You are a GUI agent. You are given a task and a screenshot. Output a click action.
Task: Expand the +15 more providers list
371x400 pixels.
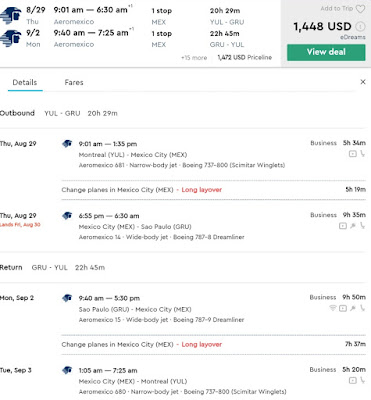pos(194,58)
